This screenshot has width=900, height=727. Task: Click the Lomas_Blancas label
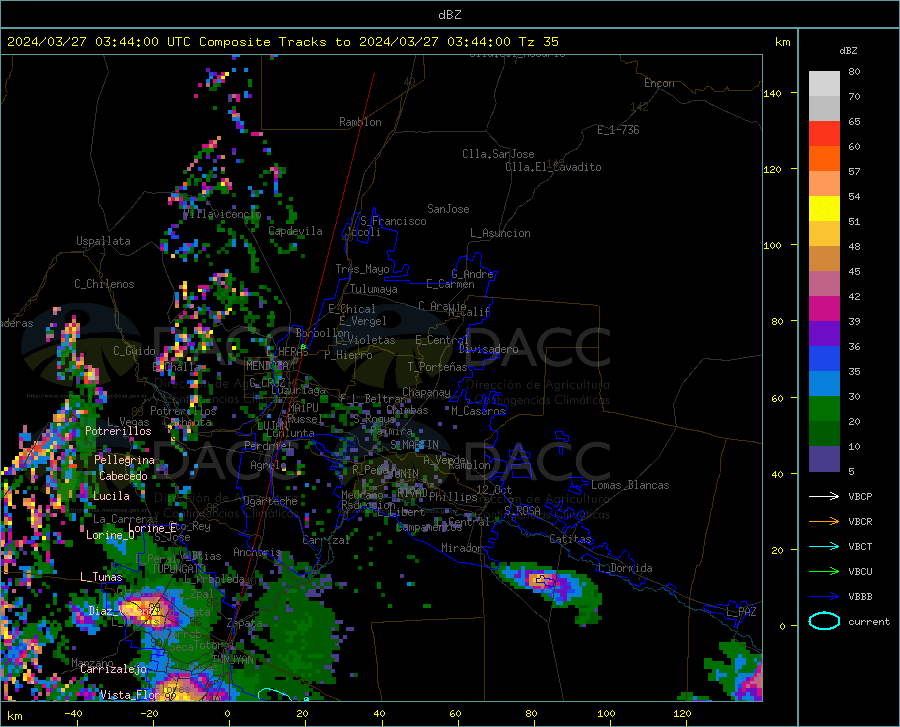click(x=630, y=485)
